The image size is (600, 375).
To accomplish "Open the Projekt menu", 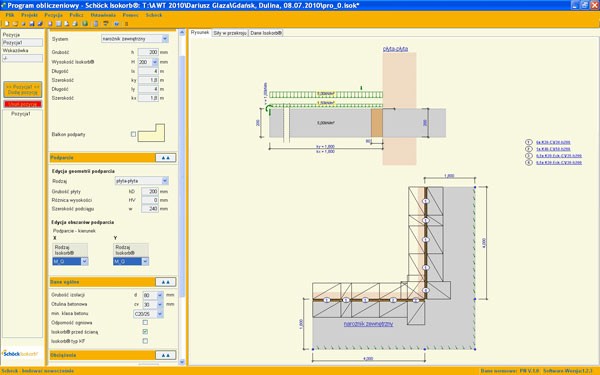I will coord(29,15).
